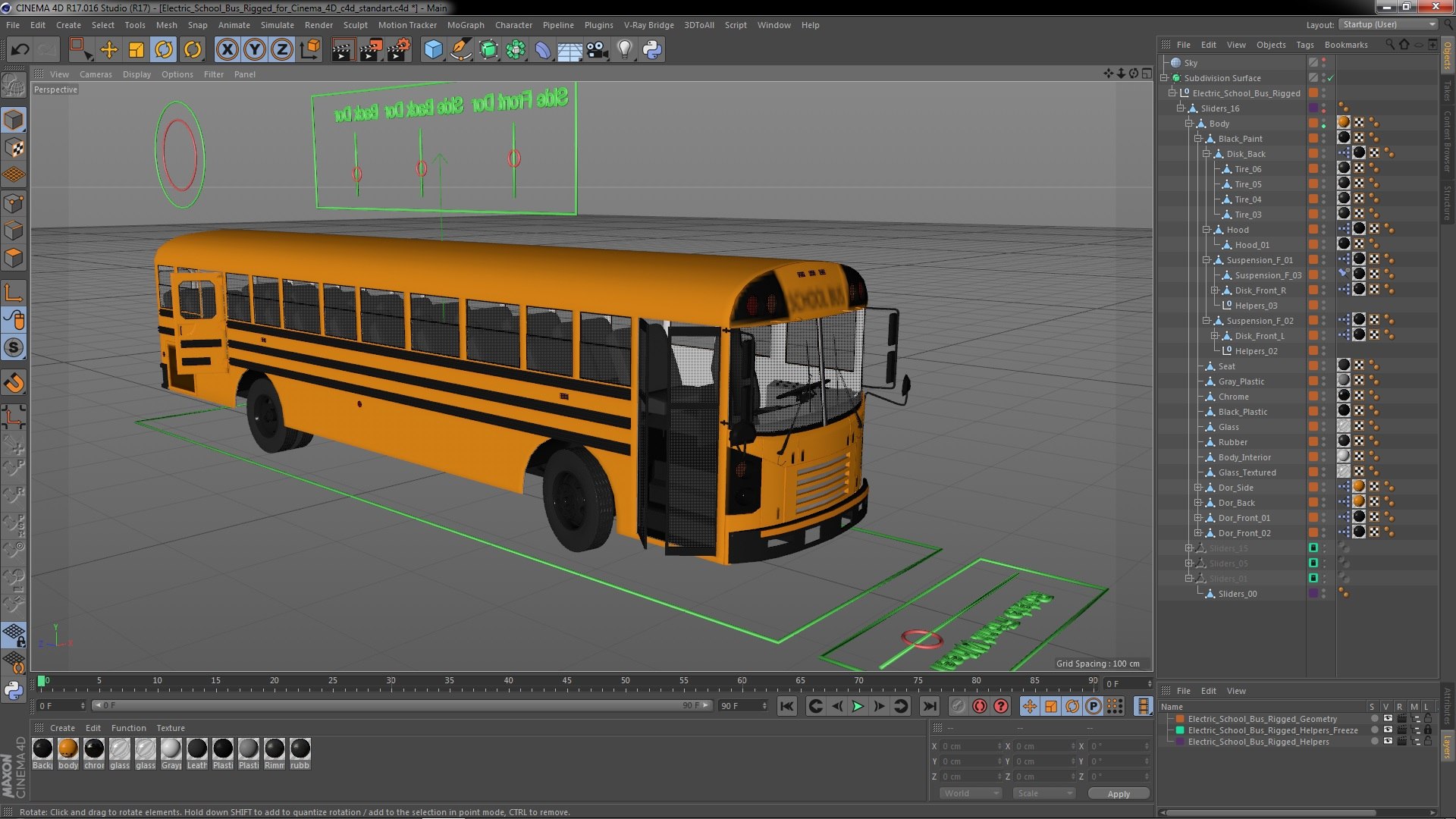
Task: Switch to Points mode in left toolbar
Action: (x=14, y=203)
